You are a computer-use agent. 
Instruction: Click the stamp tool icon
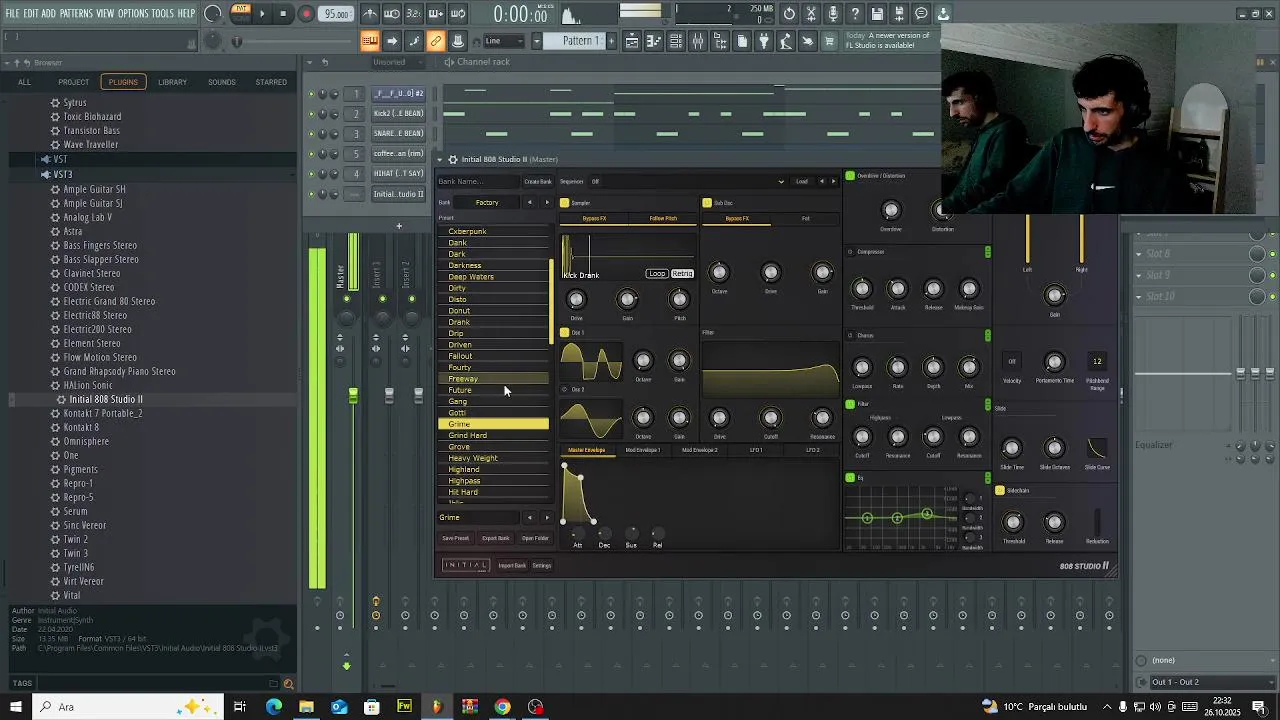[458, 41]
